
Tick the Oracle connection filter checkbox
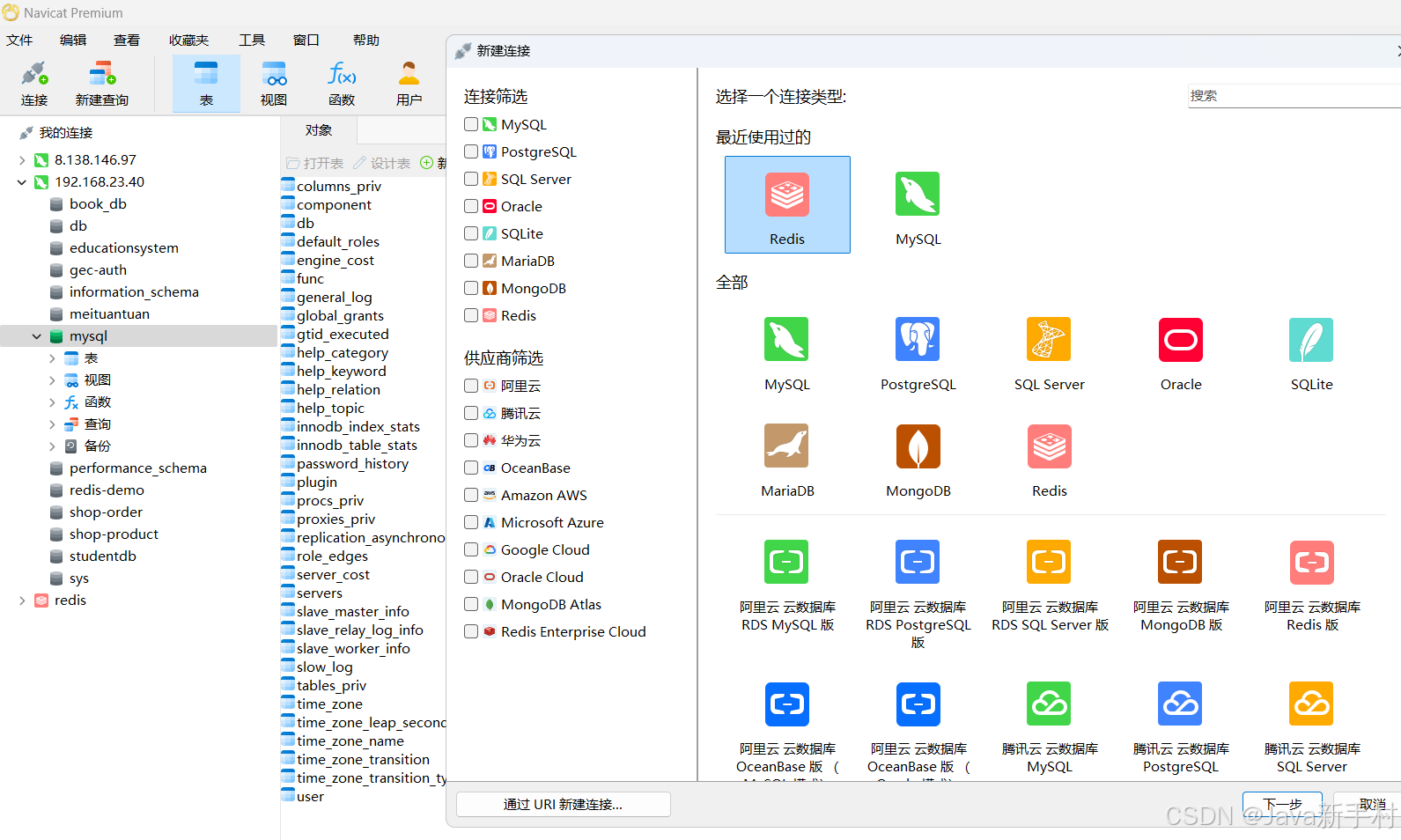(x=471, y=206)
